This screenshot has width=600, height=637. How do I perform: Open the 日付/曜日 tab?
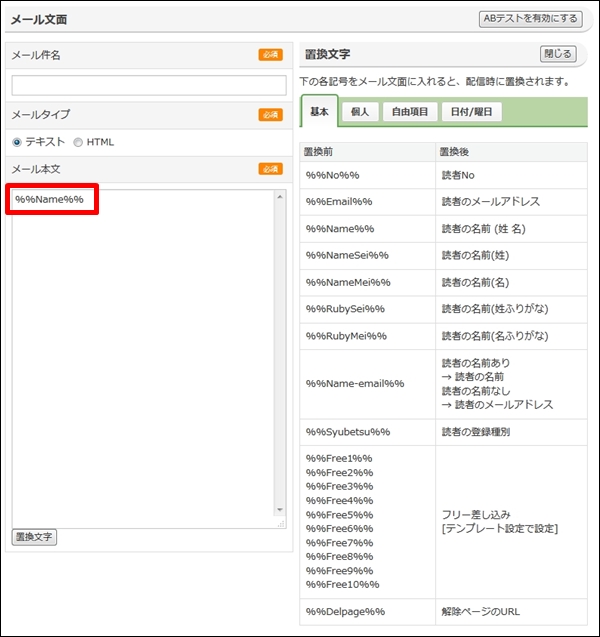click(x=471, y=112)
